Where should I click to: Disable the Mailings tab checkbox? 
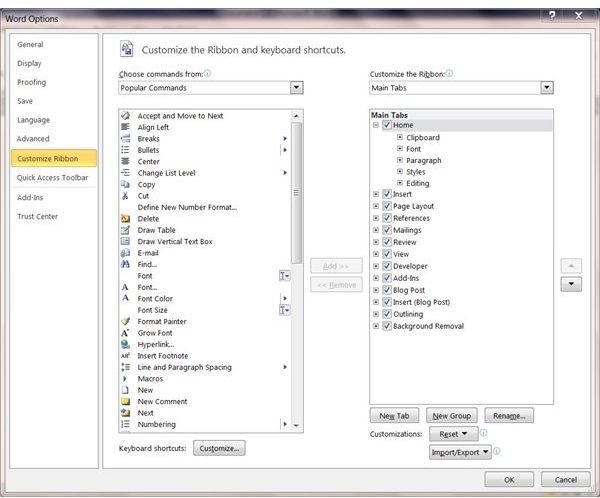[x=387, y=230]
